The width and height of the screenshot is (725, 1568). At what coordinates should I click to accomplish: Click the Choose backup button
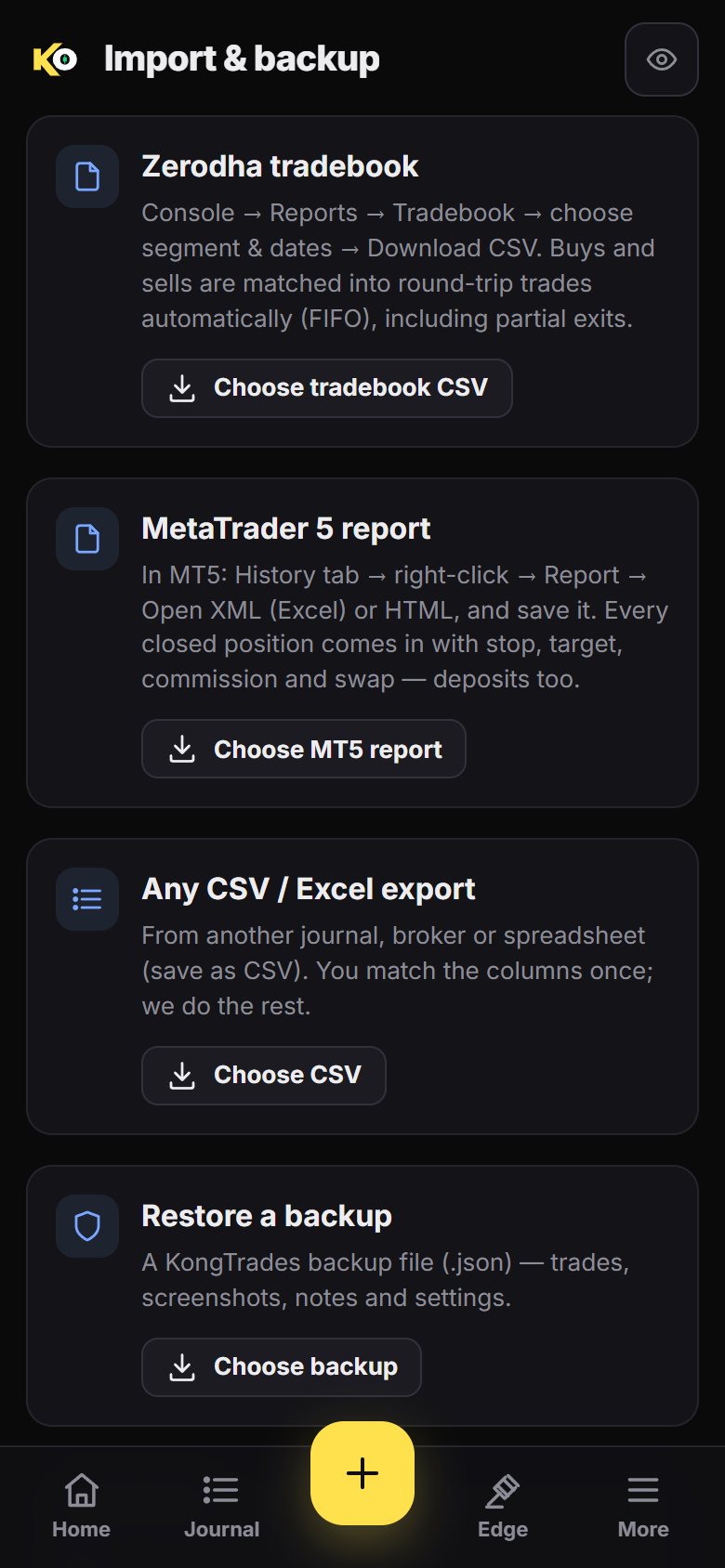[281, 1367]
